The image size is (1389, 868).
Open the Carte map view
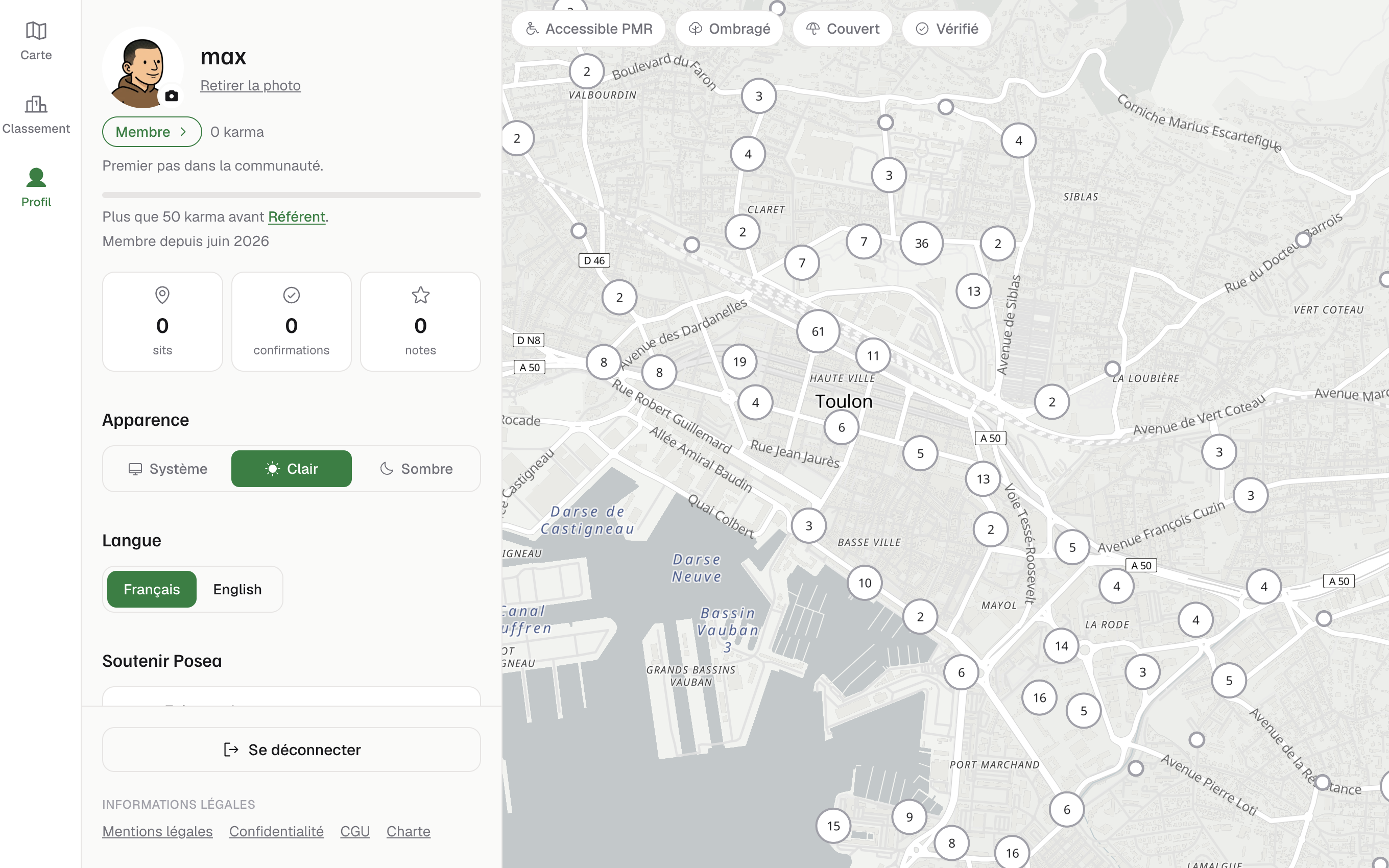[x=36, y=41]
